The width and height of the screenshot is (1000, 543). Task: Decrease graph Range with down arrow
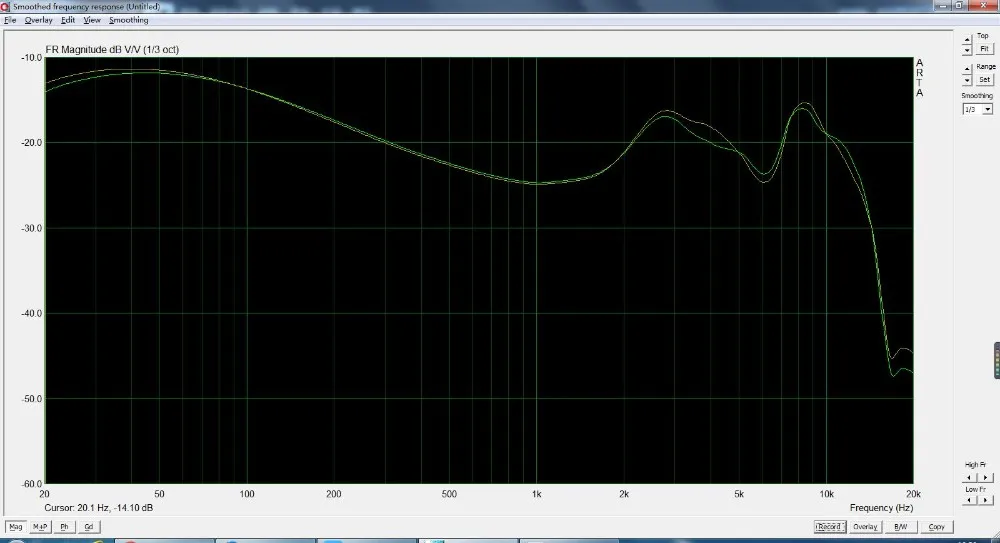pos(967,80)
